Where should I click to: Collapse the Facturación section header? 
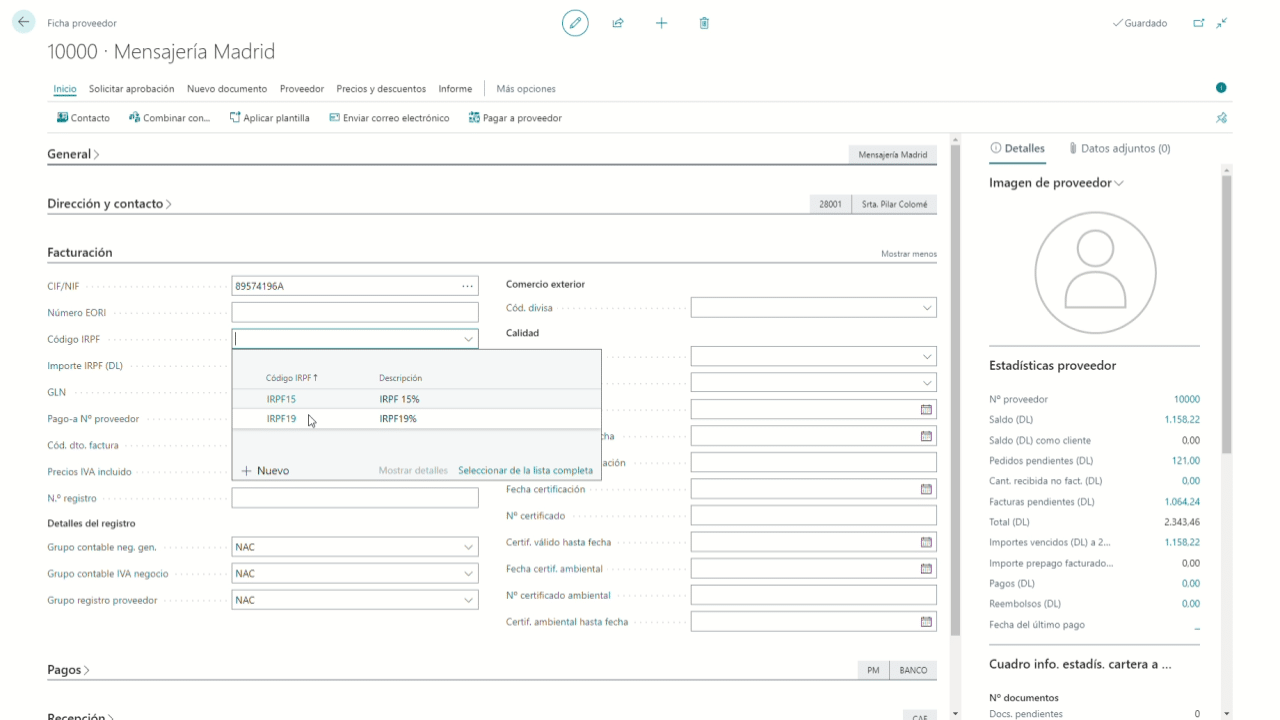pyautogui.click(x=80, y=253)
